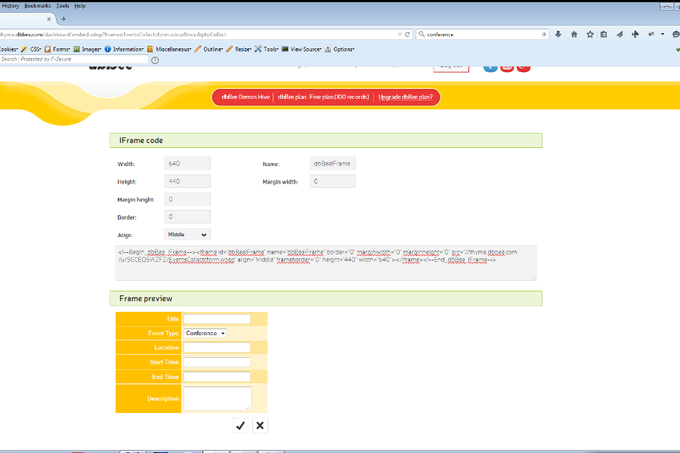Click the page address bar
Image resolution: width=680 pixels, height=453 pixels.
(197, 34)
